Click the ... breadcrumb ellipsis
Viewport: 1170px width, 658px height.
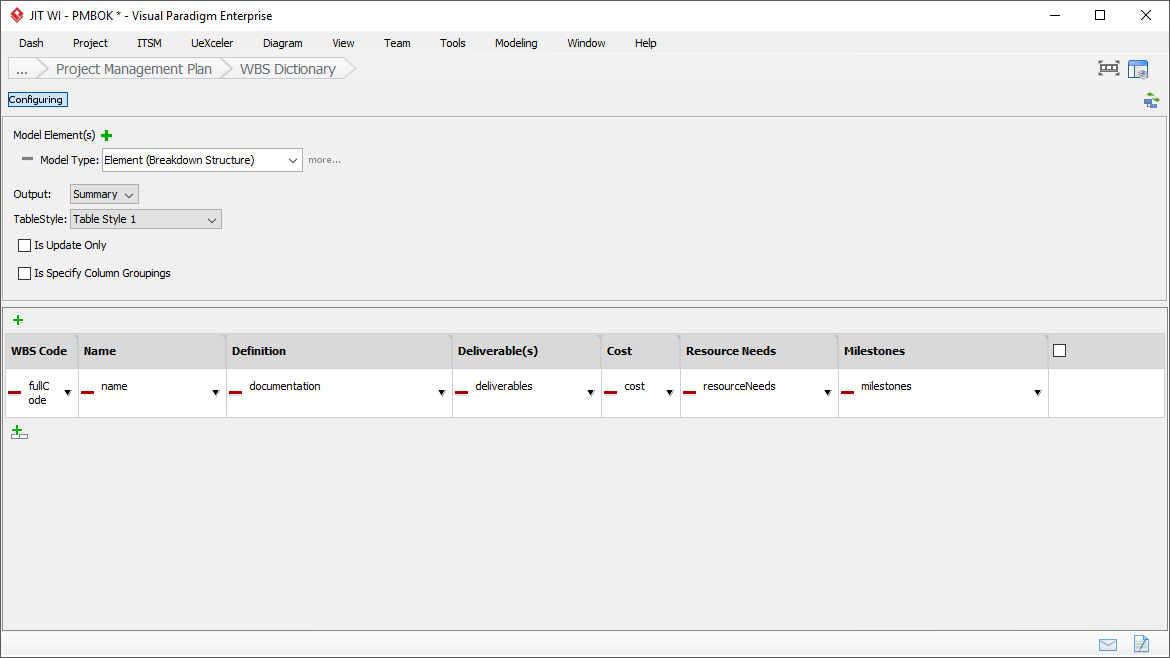point(22,69)
